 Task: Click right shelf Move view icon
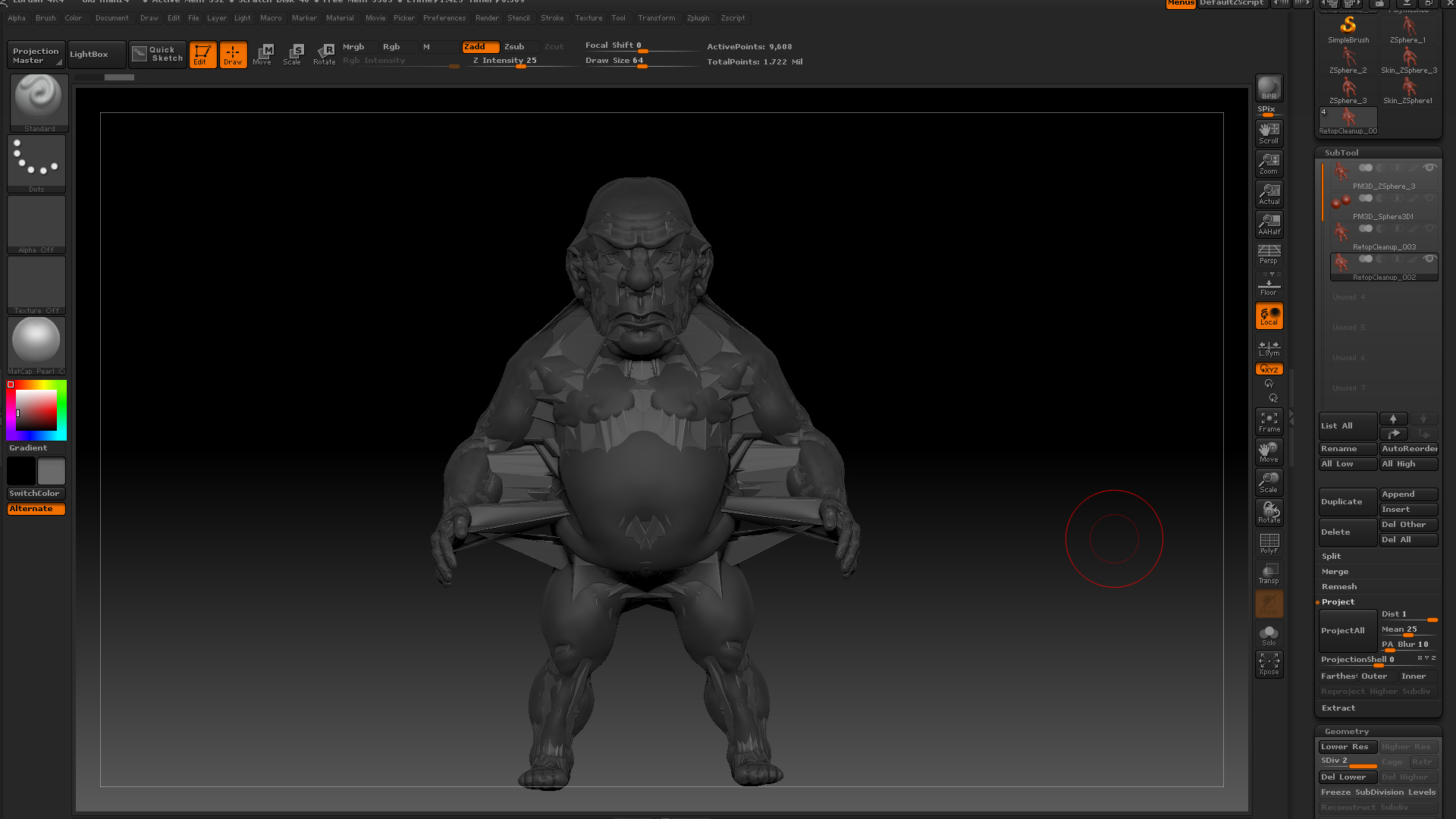pyautogui.click(x=1269, y=452)
